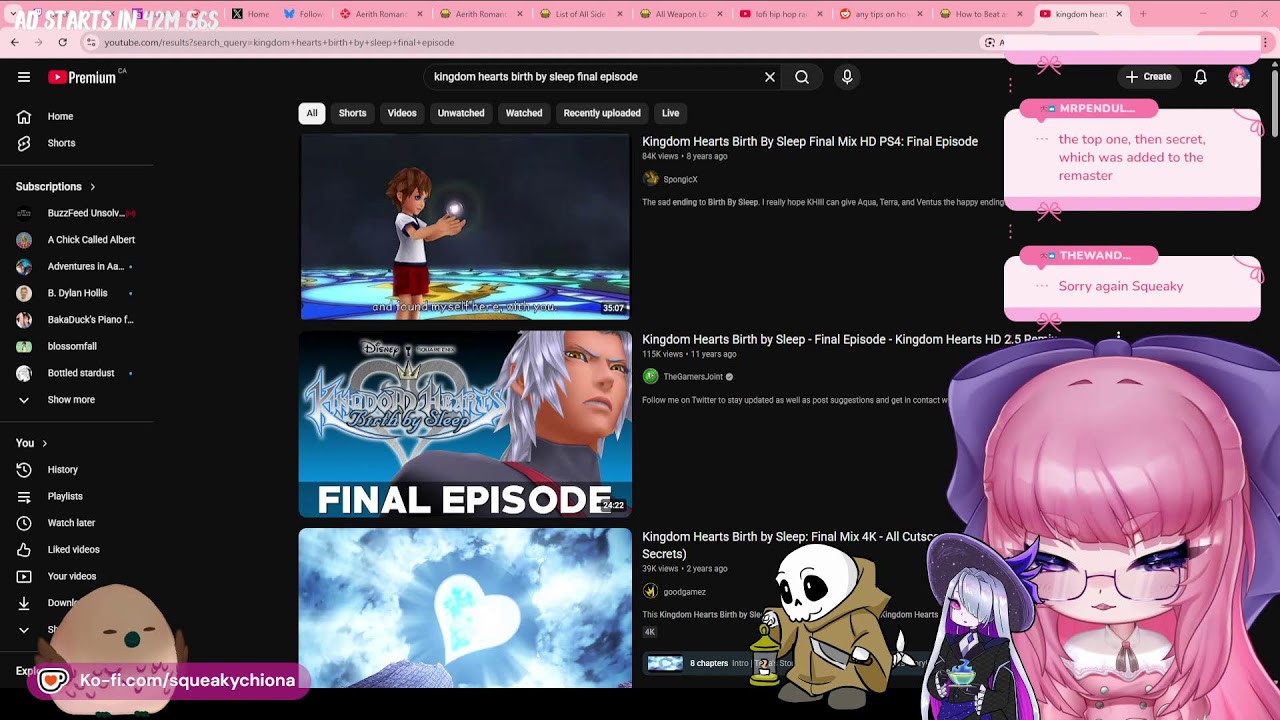Expand the Subscriptions section
The width and height of the screenshot is (1280, 720).
56,187
